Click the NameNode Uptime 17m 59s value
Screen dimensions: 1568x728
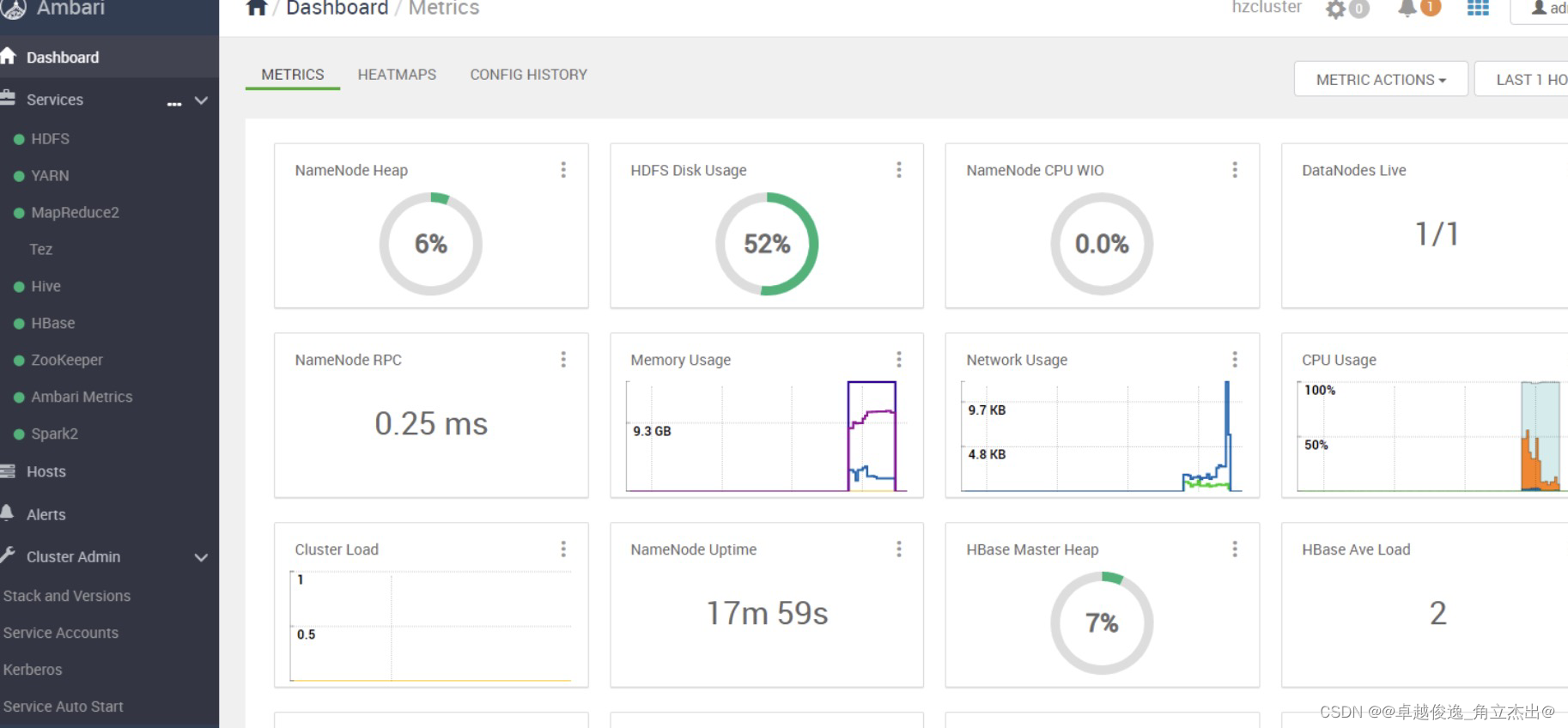pos(767,613)
